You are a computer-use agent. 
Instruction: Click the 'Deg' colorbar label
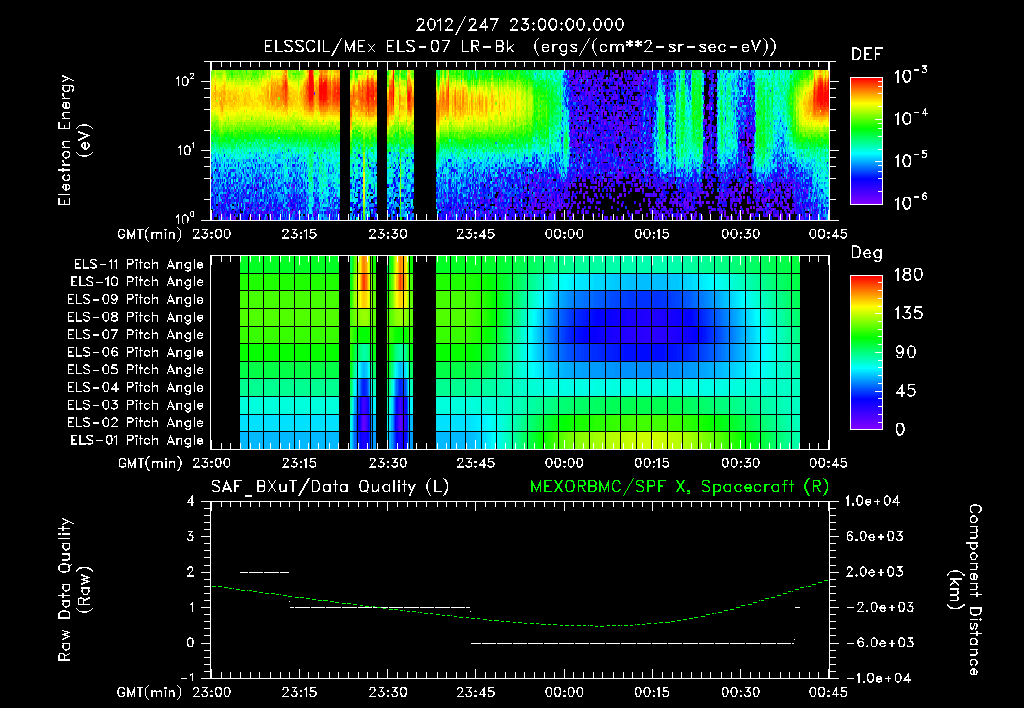[x=867, y=253]
